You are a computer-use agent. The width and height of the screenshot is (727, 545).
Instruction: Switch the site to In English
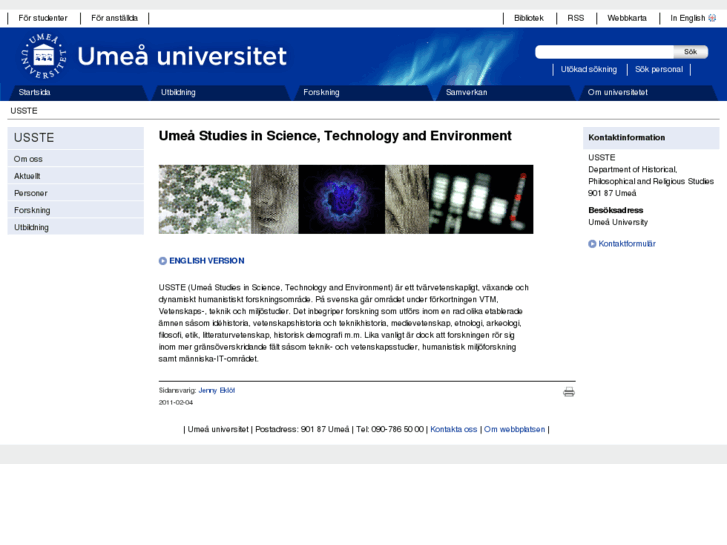(x=688, y=18)
